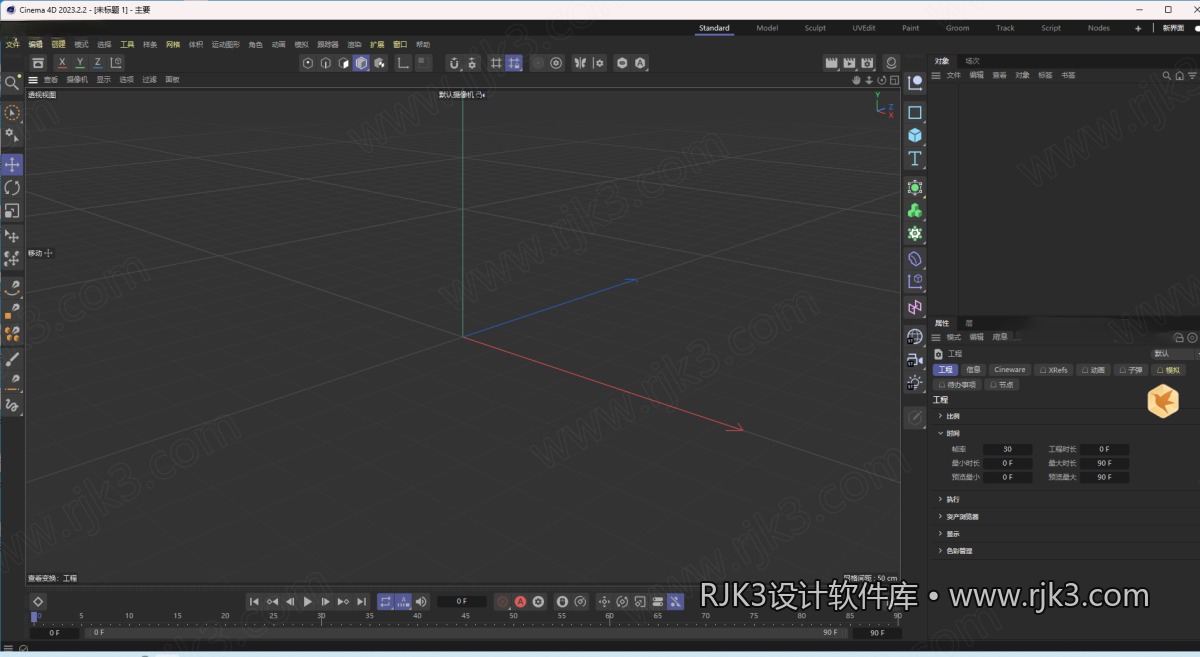Select the Move tool in left toolbar
The image size is (1200, 657).
(x=12, y=164)
